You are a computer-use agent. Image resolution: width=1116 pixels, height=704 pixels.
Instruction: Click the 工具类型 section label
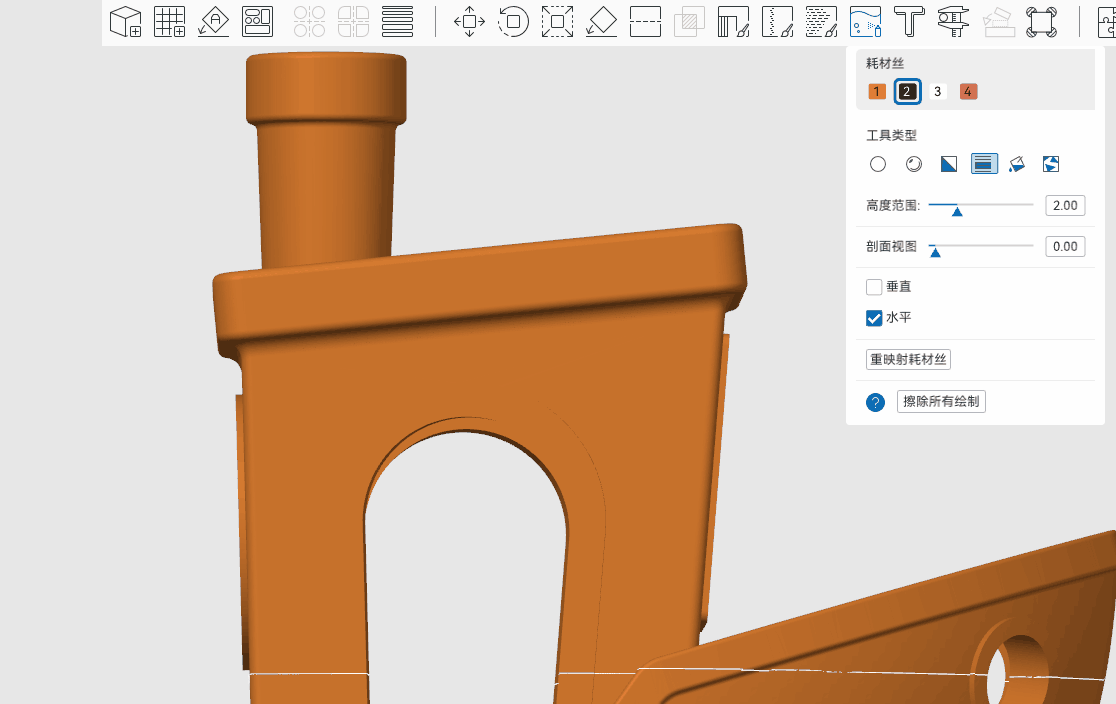point(891,135)
